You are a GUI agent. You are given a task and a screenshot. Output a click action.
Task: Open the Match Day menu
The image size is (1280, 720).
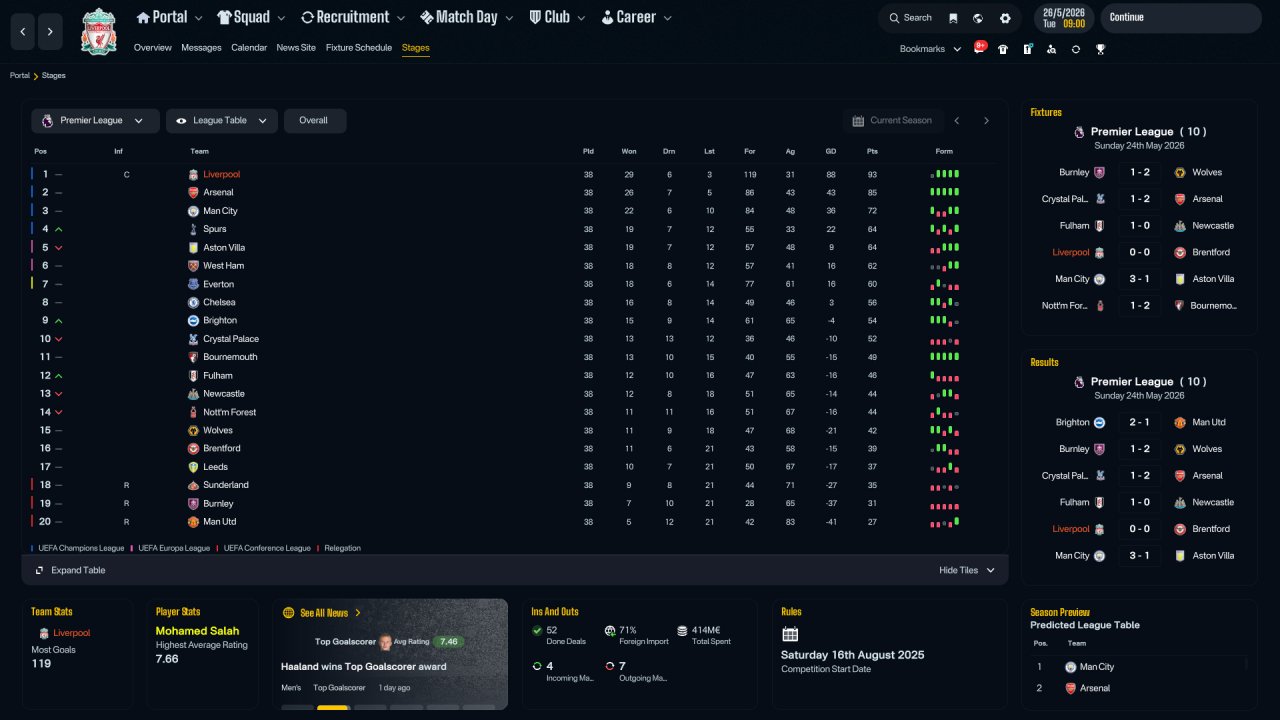pyautogui.click(x=467, y=17)
